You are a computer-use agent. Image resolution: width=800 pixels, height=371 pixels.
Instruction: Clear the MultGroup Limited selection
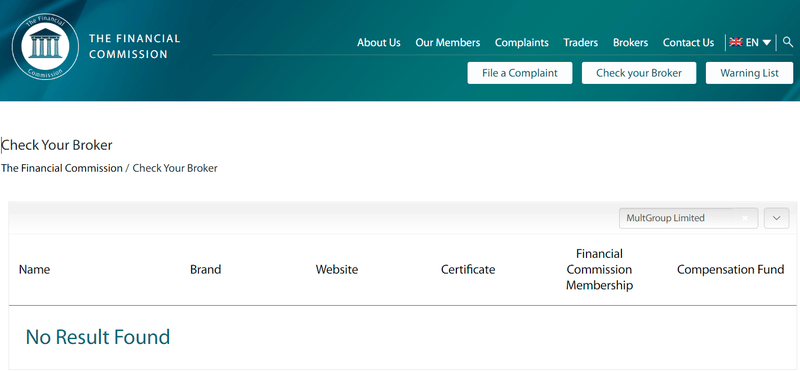click(x=745, y=218)
